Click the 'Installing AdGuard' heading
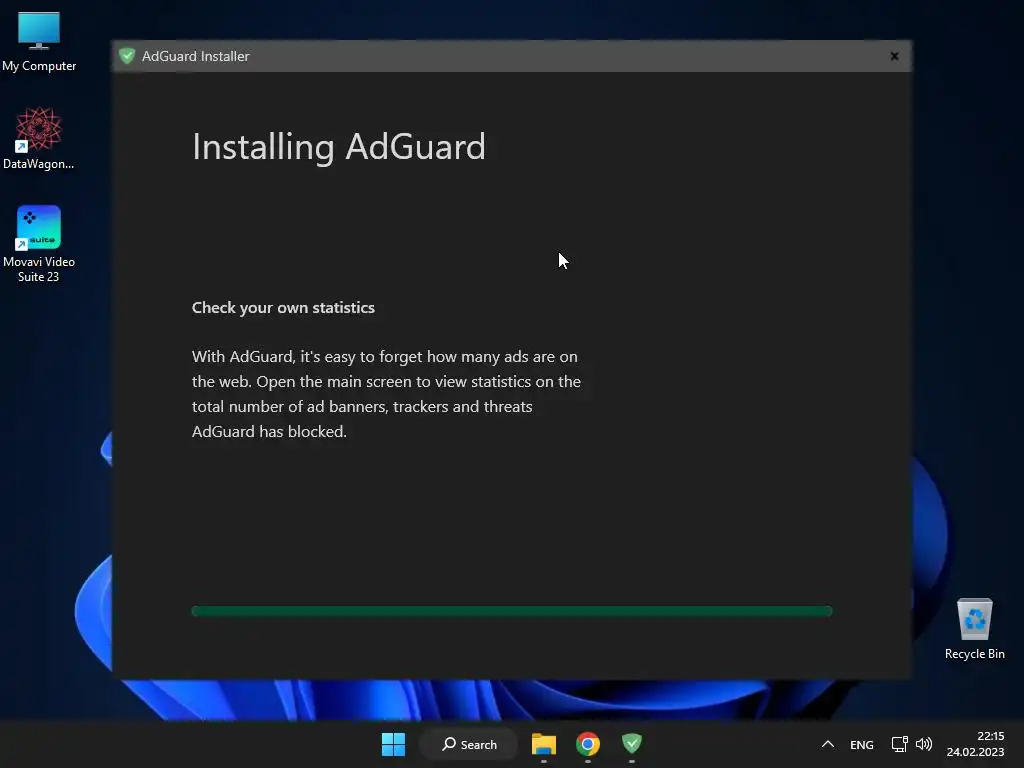This screenshot has width=1024, height=768. coord(339,147)
